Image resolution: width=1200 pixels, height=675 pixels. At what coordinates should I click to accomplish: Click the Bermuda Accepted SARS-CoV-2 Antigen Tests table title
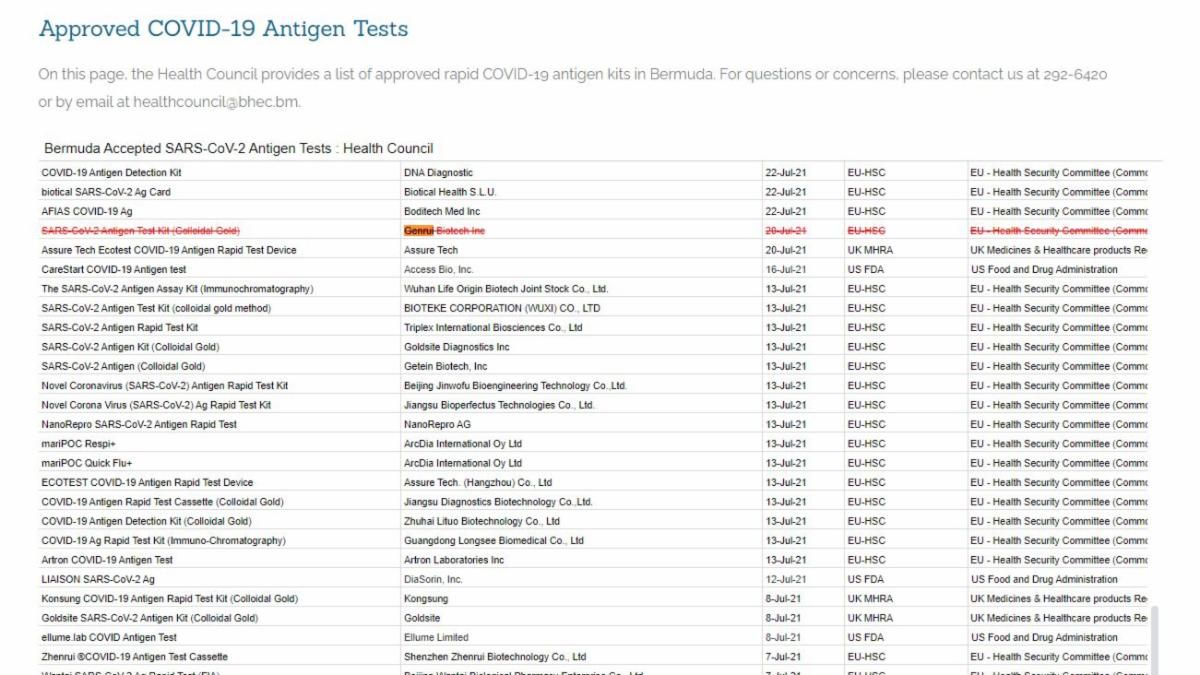[x=238, y=148]
